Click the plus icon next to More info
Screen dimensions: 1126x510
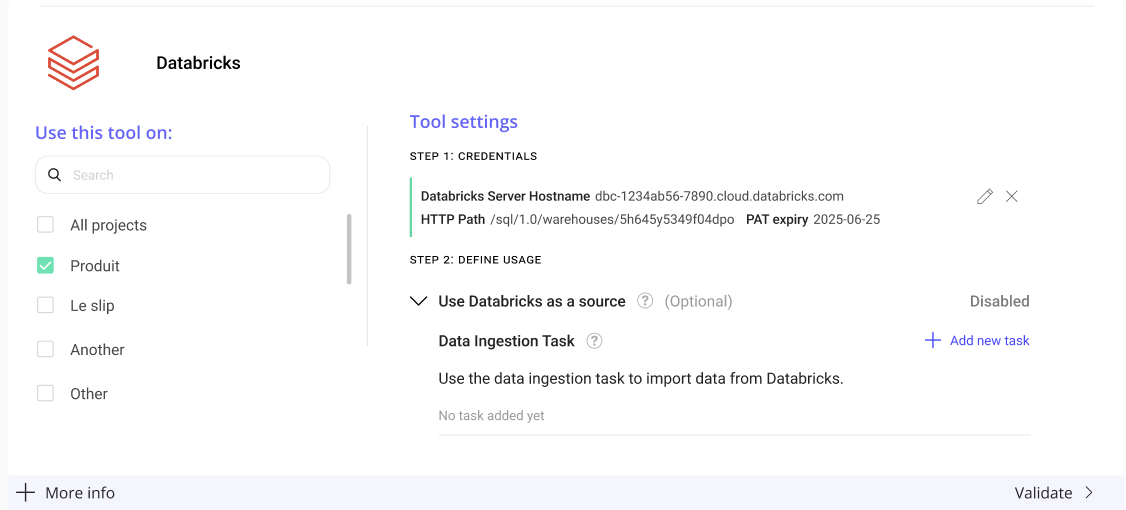[x=26, y=493]
